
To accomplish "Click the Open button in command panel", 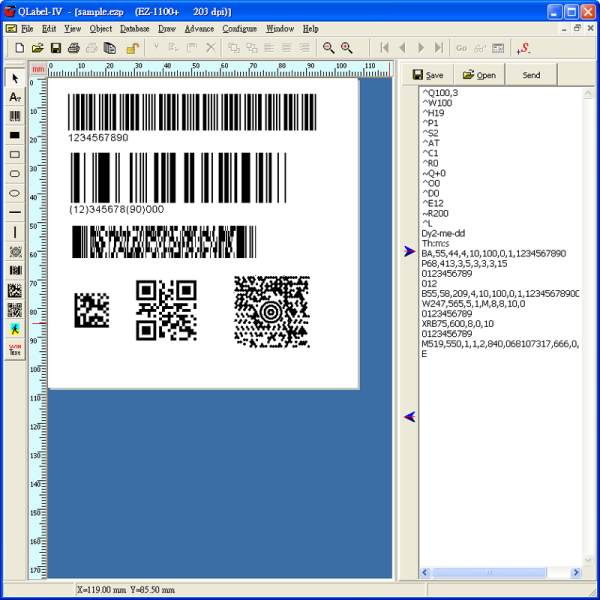I will click(x=479, y=75).
